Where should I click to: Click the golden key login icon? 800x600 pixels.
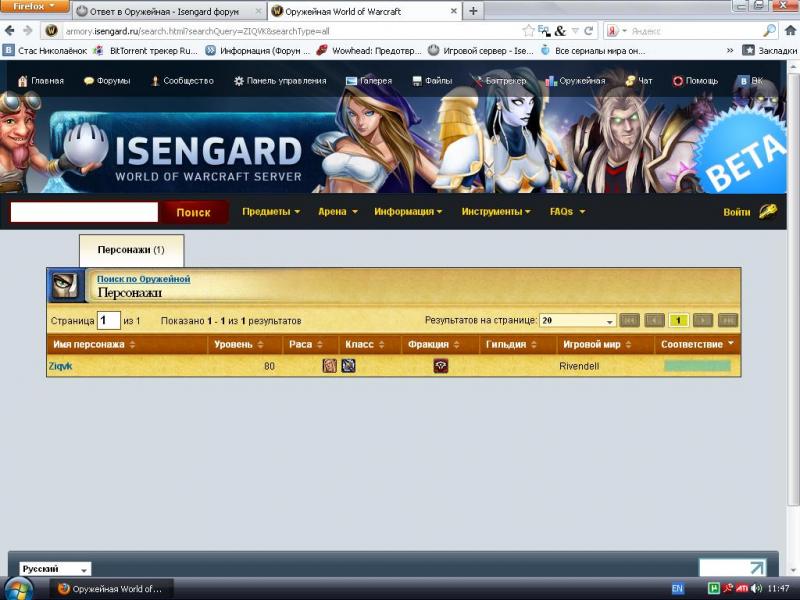(x=767, y=211)
